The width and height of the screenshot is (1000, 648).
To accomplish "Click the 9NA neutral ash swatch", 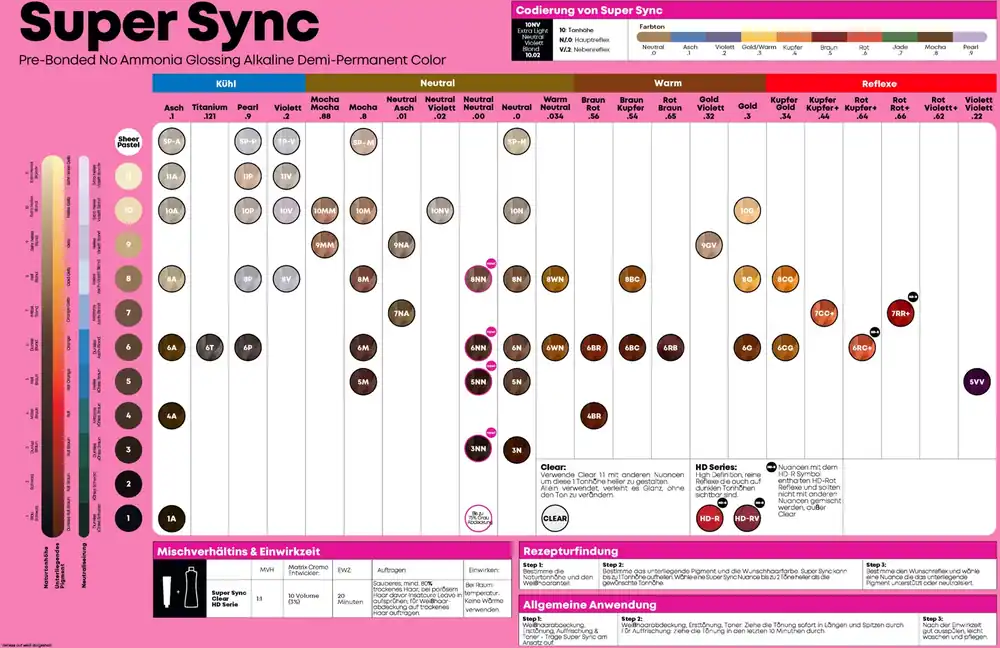I will point(401,244).
